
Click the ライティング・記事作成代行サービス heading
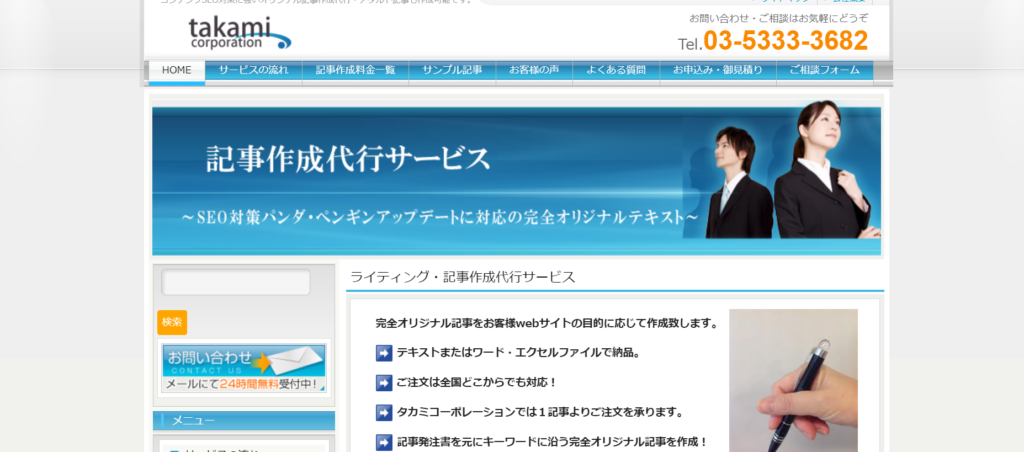(x=463, y=277)
